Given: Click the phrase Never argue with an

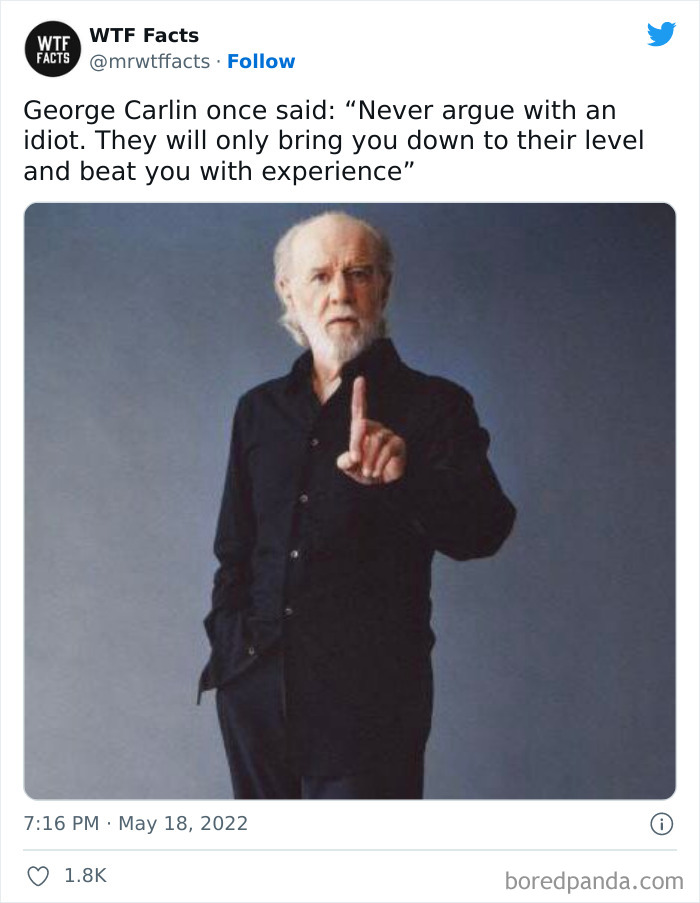Looking at the screenshot, I should tap(487, 110).
